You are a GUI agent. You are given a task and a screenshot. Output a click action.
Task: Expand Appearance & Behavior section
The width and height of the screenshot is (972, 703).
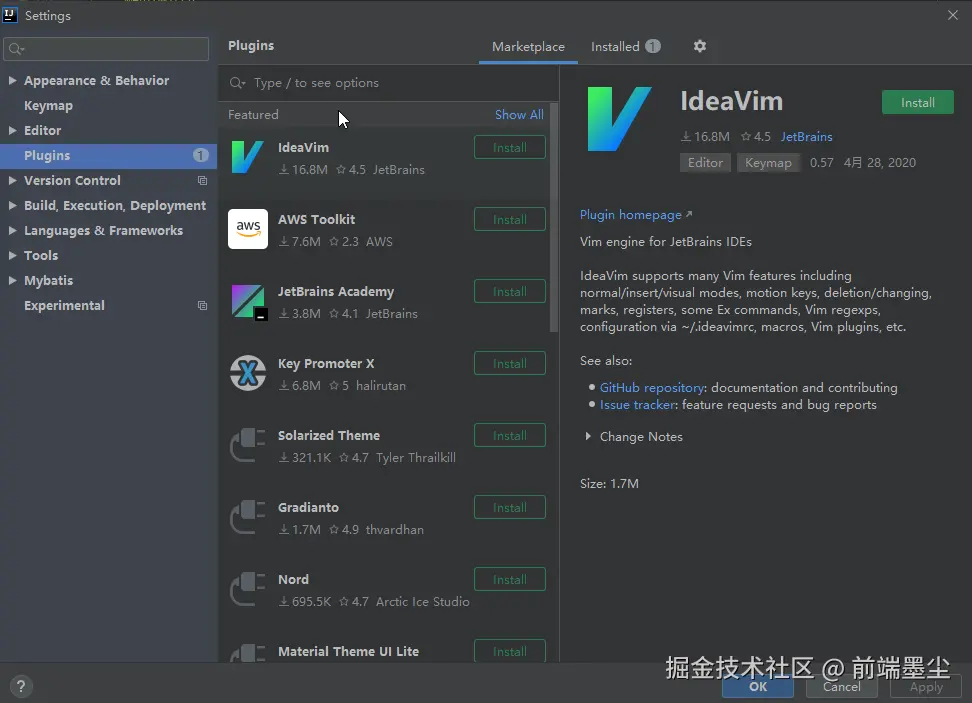tap(12, 81)
